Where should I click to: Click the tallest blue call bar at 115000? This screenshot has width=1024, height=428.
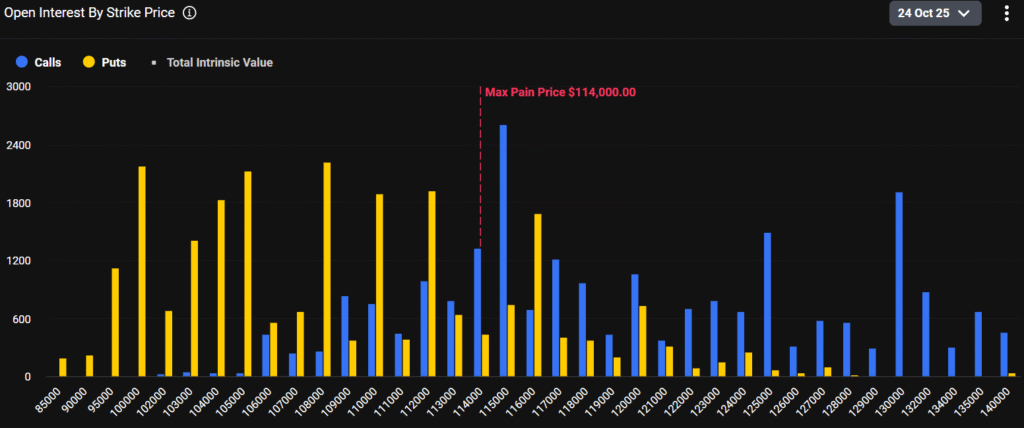(503, 250)
